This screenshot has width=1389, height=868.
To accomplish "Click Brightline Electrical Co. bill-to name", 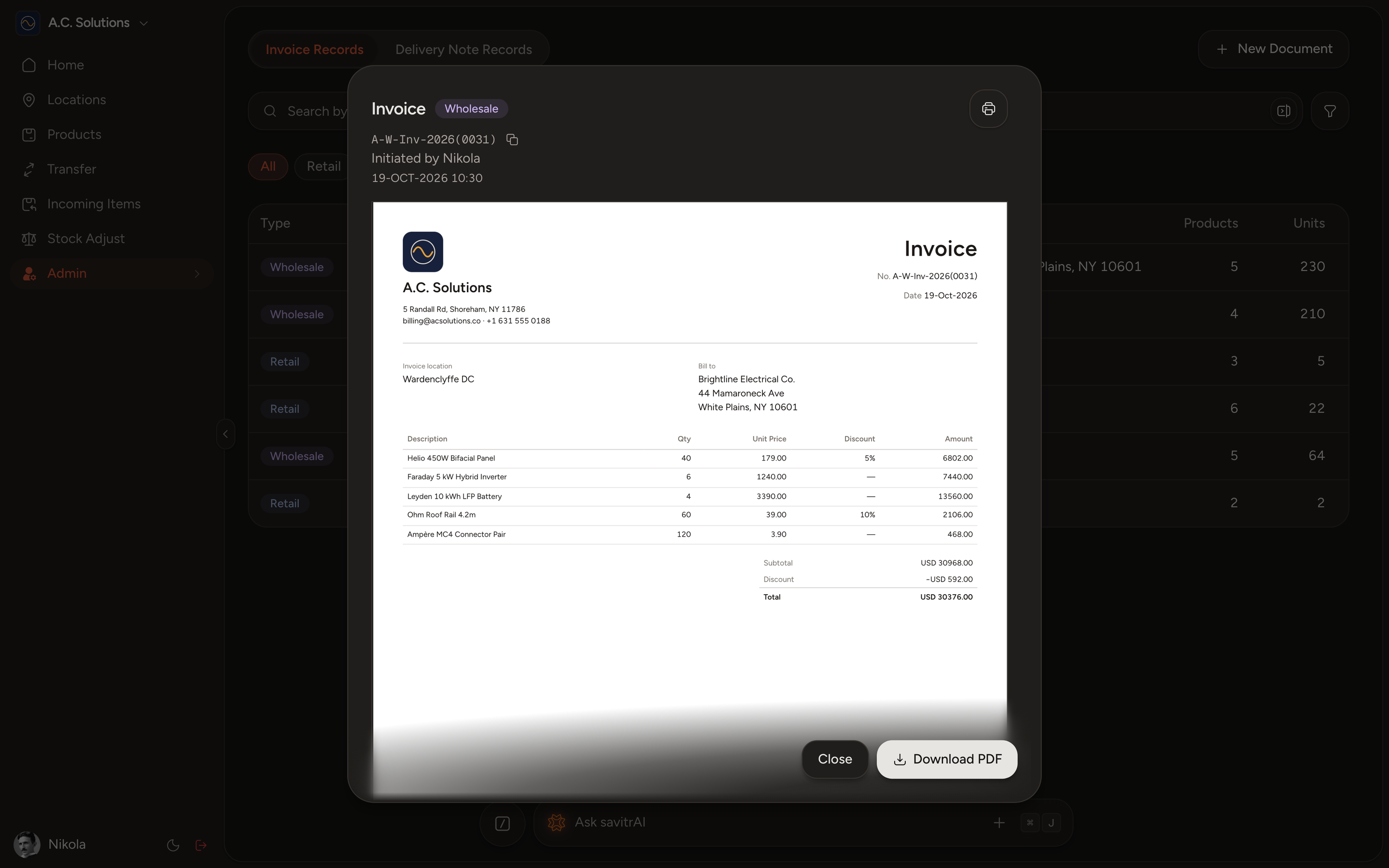I will [x=746, y=380].
